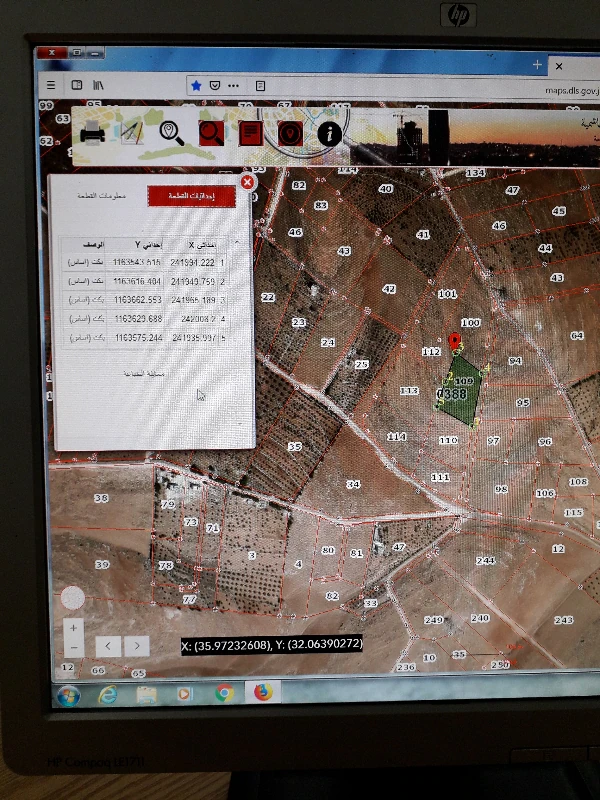Open media player from taskbar
The width and height of the screenshot is (600, 800).
pos(184,694)
